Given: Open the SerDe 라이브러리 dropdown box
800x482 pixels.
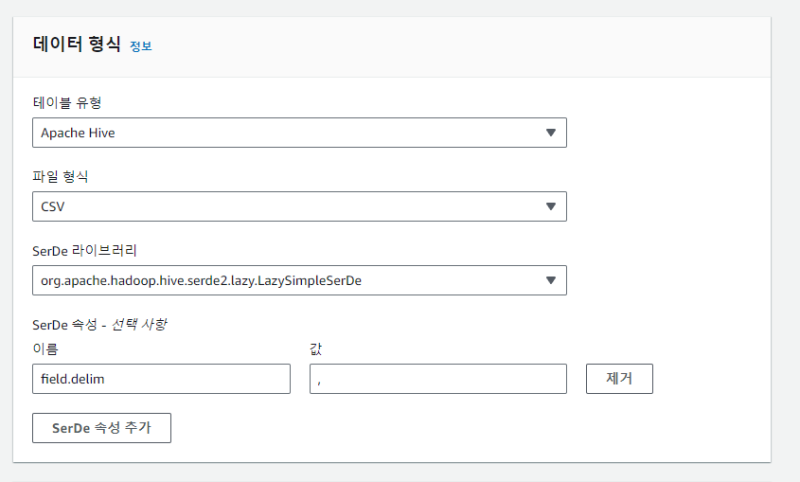Looking at the screenshot, I should [299, 280].
